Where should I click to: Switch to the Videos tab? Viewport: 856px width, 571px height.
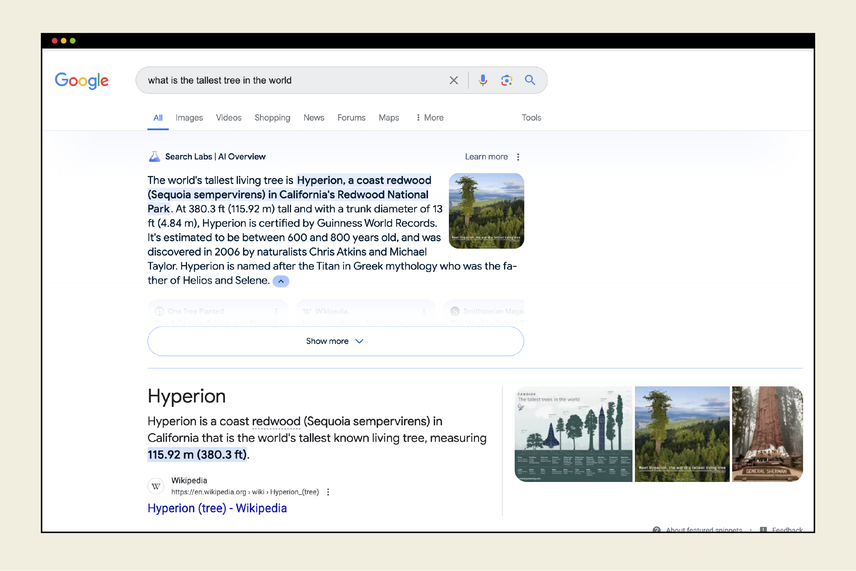(x=228, y=117)
